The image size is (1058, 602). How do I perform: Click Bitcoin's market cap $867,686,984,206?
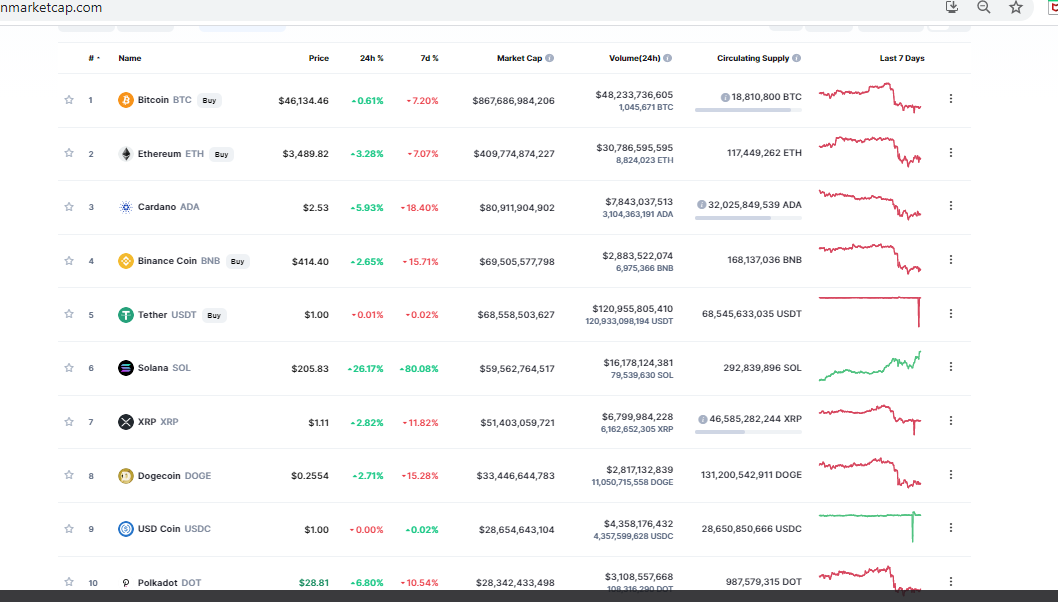point(513,101)
